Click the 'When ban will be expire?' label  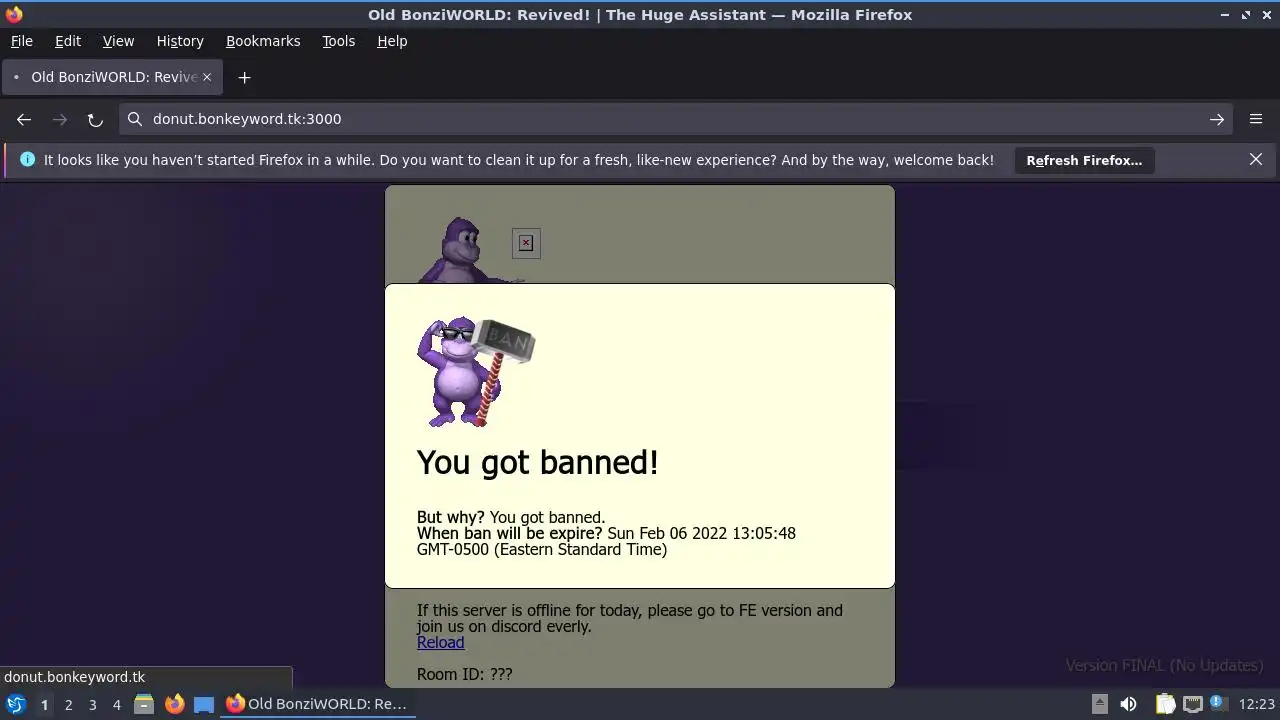pyautogui.click(x=510, y=533)
